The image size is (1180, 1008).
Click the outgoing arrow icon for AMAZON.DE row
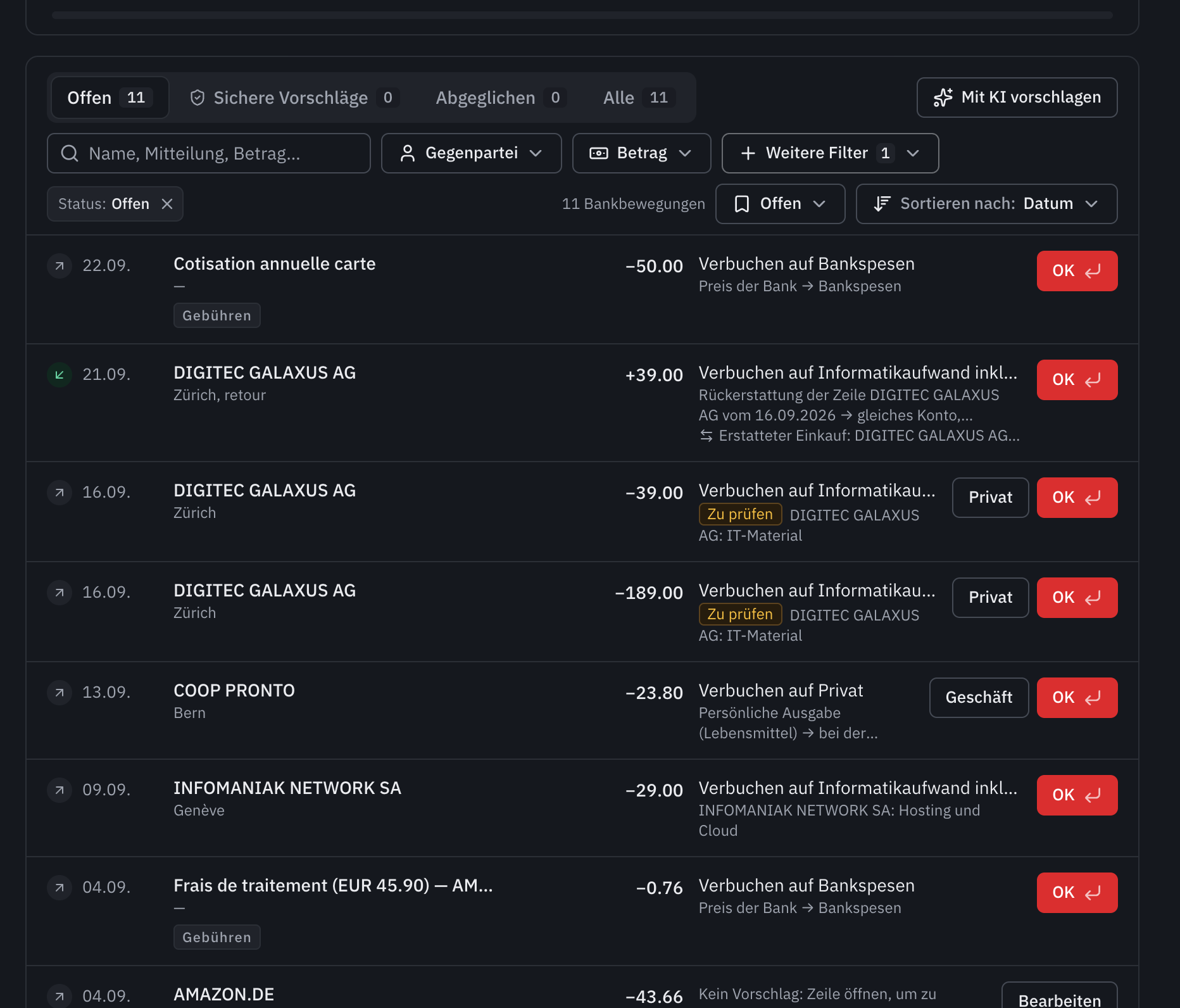tap(60, 997)
